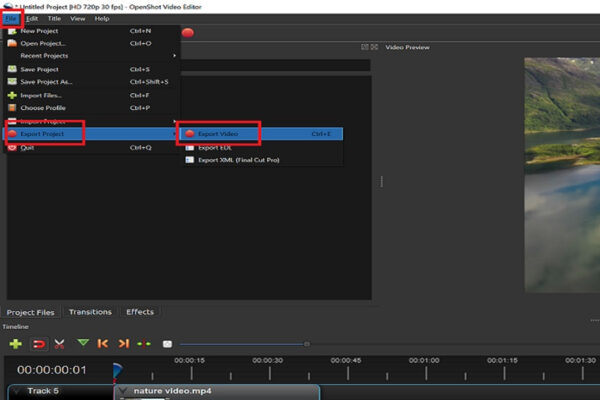Toggle the red snapping magnet tool
The height and width of the screenshot is (400, 600).
click(39, 343)
